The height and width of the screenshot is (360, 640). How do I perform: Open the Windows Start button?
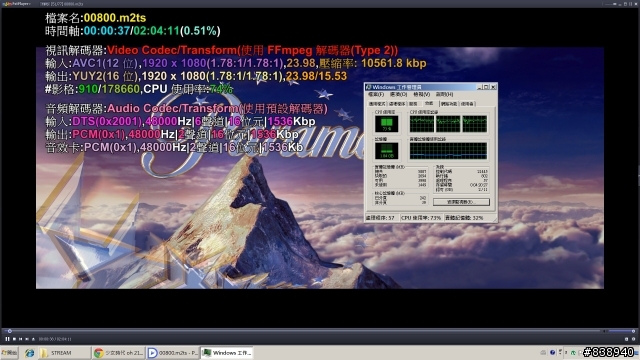click(9, 353)
